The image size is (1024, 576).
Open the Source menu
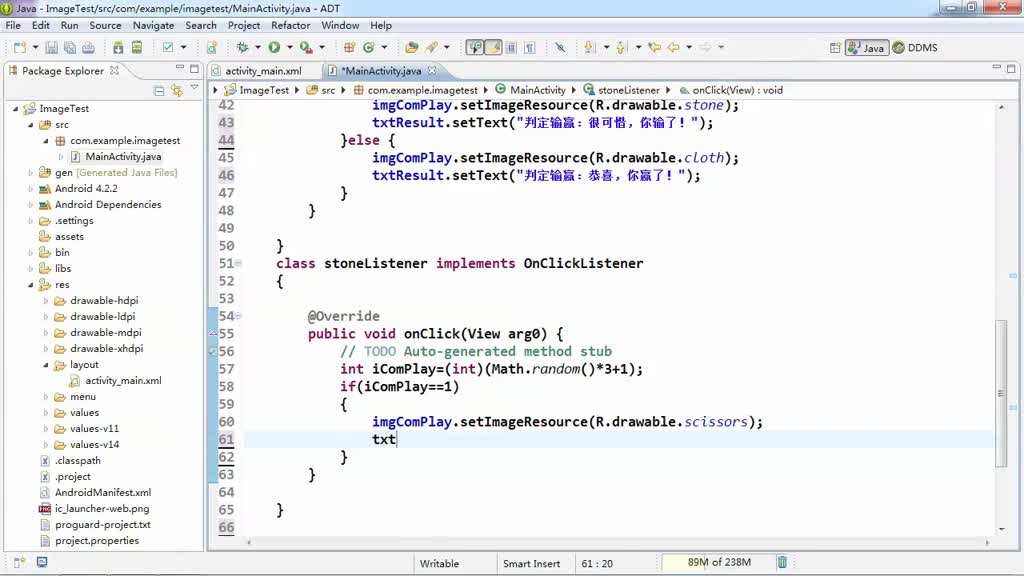pos(105,25)
